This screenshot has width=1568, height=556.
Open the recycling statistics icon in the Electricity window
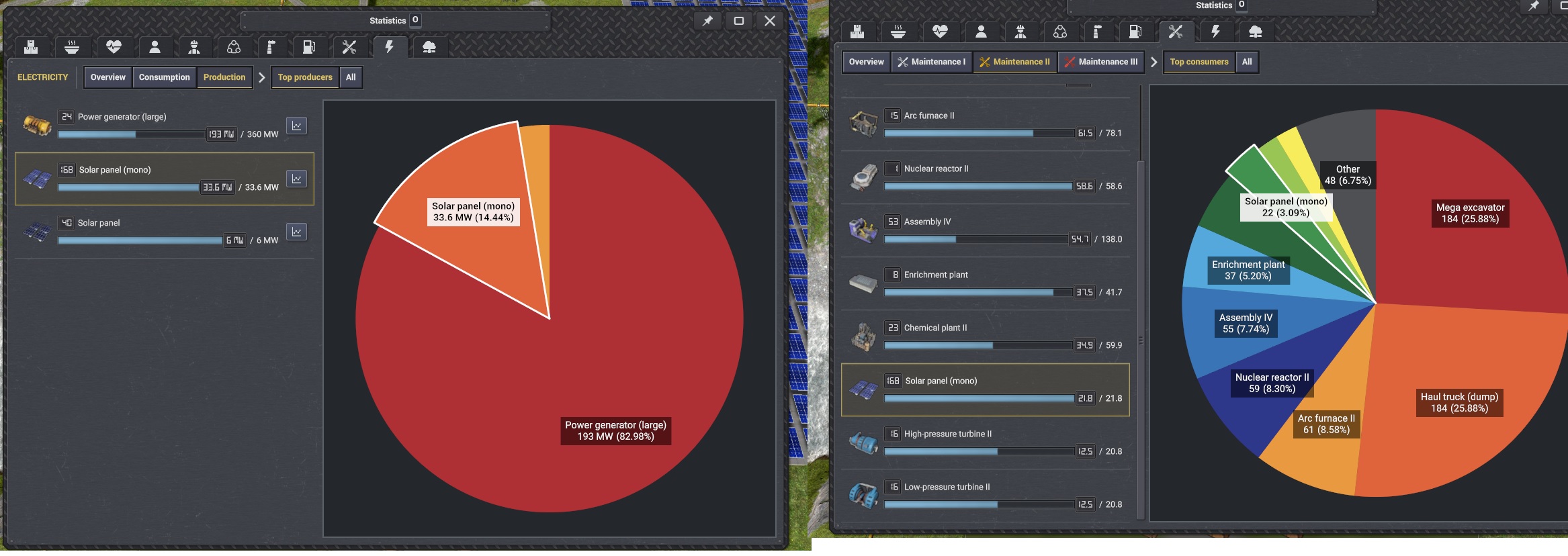[x=234, y=47]
